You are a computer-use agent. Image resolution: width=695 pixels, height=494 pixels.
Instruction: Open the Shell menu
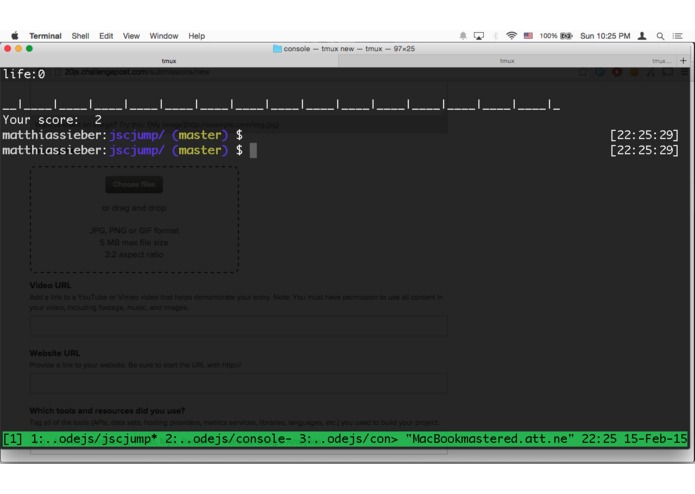point(80,36)
